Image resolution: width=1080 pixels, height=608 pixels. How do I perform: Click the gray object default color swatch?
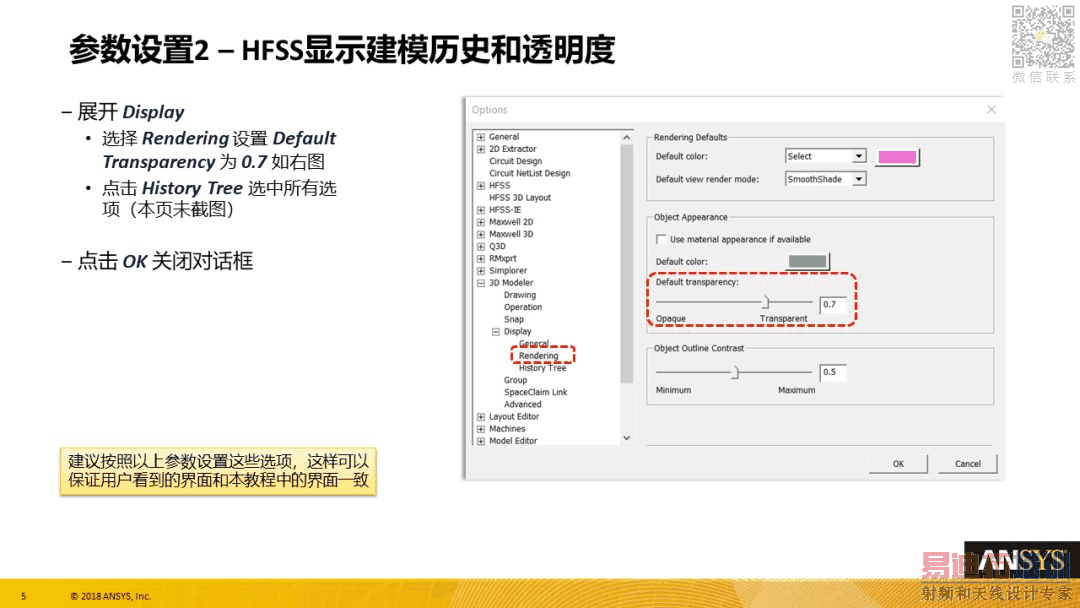coord(808,262)
